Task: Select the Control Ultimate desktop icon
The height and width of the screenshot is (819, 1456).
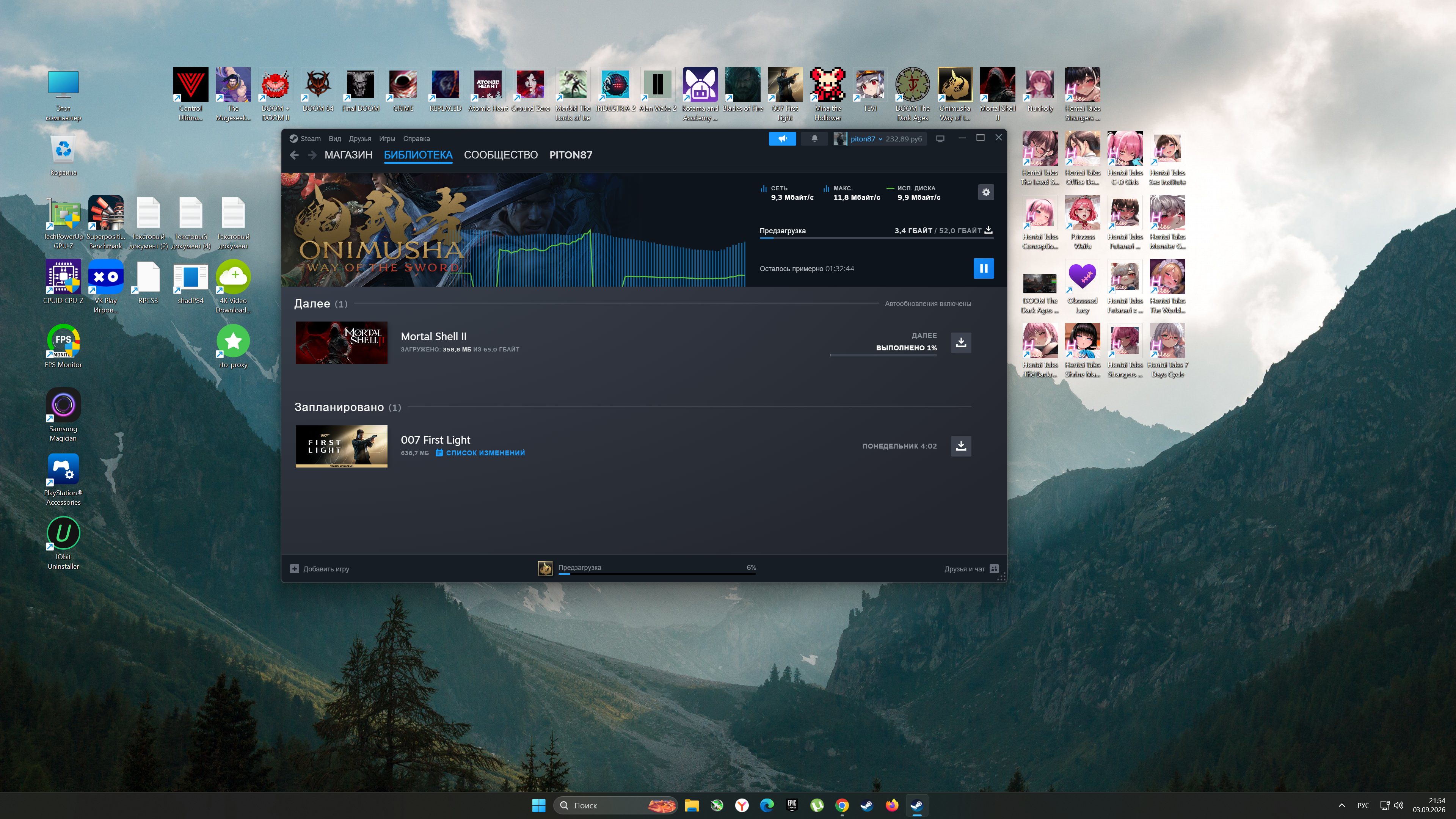Action: pos(190,94)
